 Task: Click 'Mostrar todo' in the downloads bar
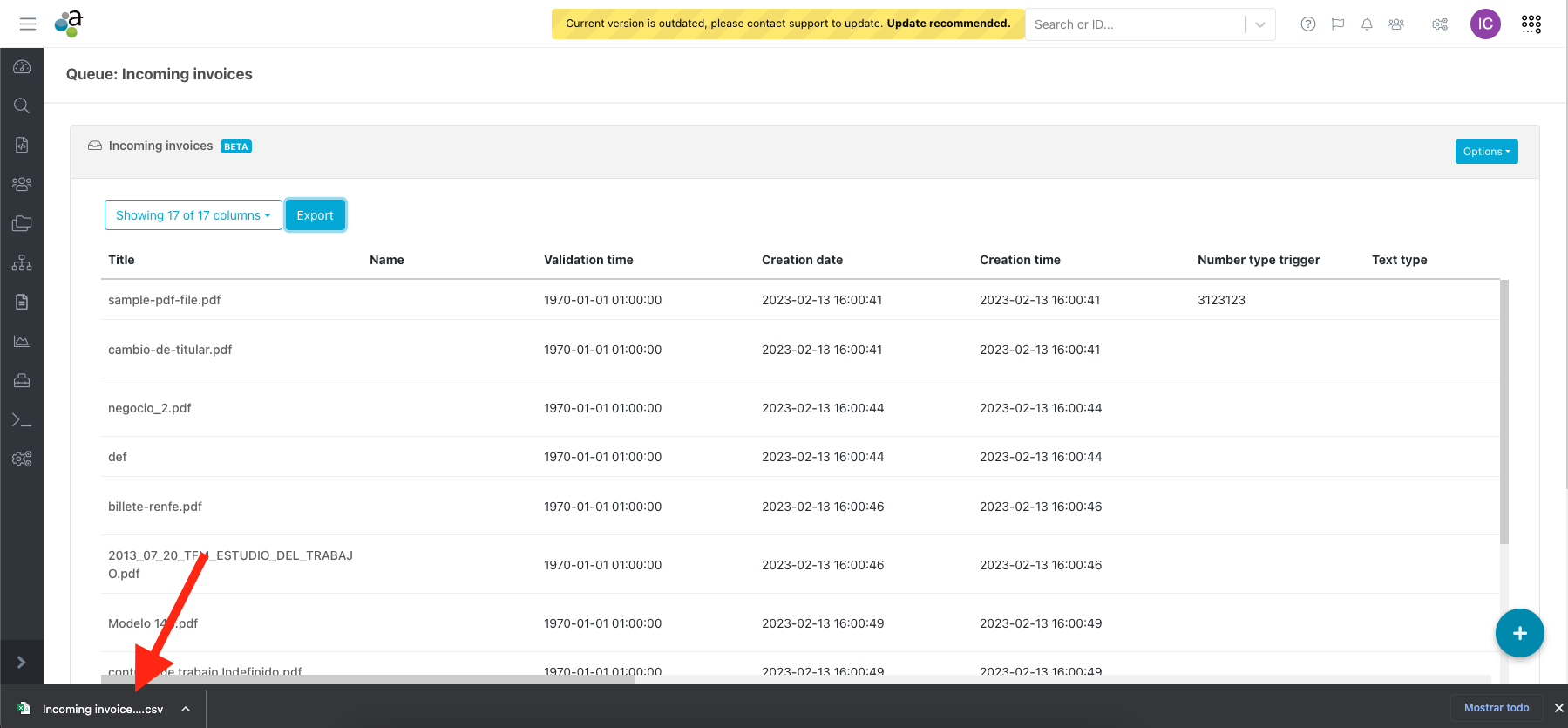(x=1496, y=708)
